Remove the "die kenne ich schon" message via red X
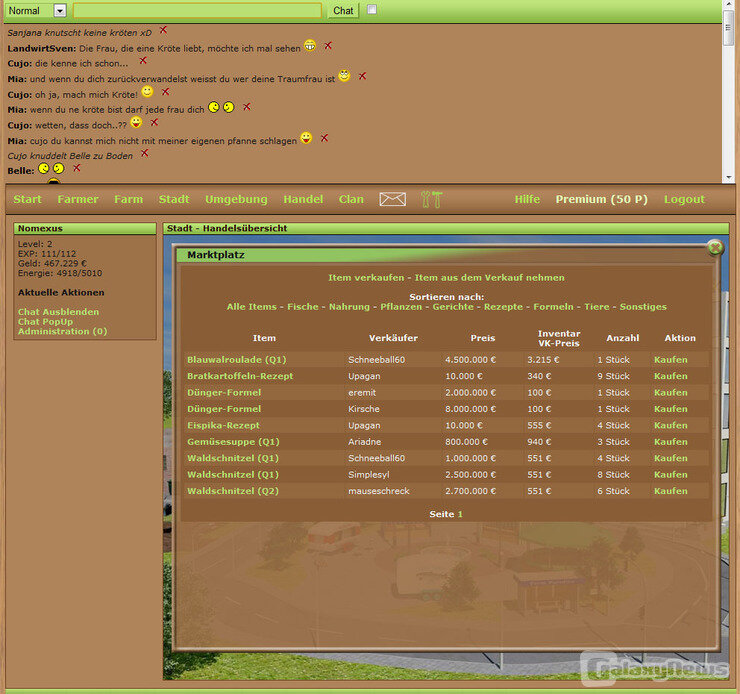Screen dimensions: 740x694 click(143, 61)
